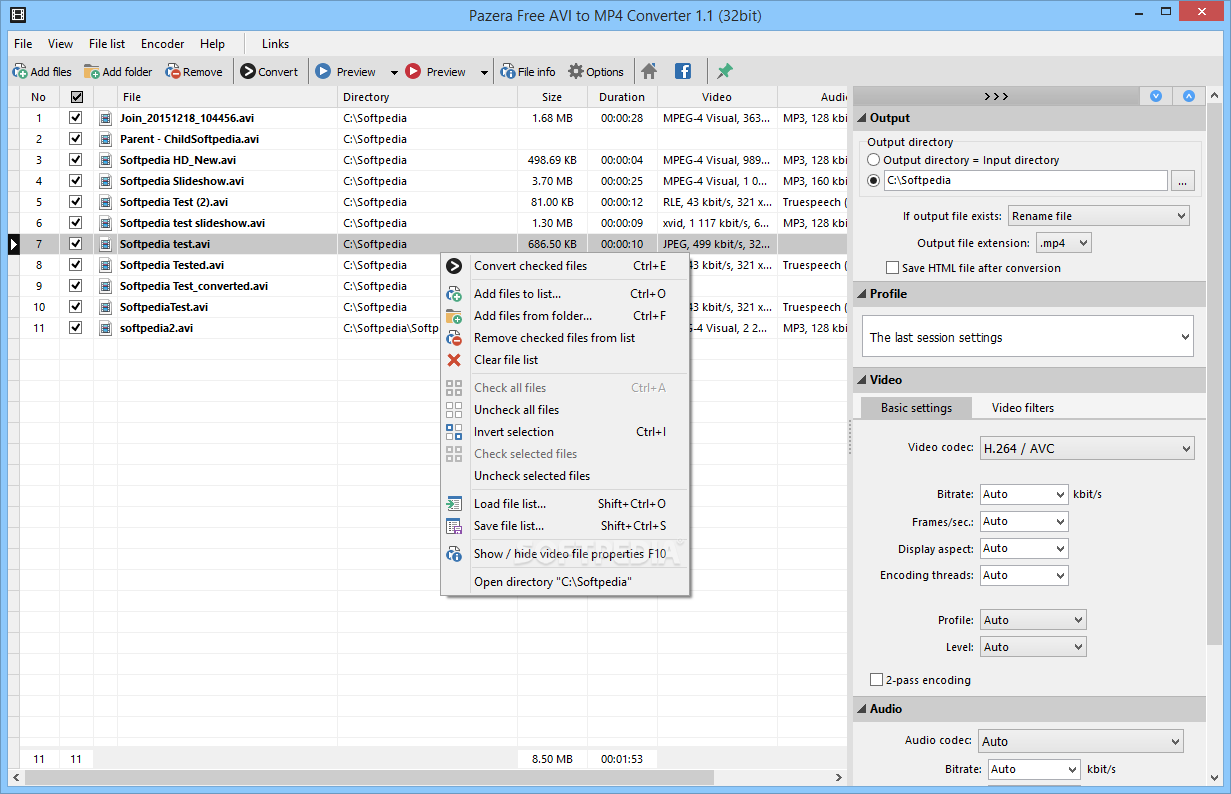Viewport: 1231px width, 794px height.
Task: Click the Load file list icon
Action: 454,504
